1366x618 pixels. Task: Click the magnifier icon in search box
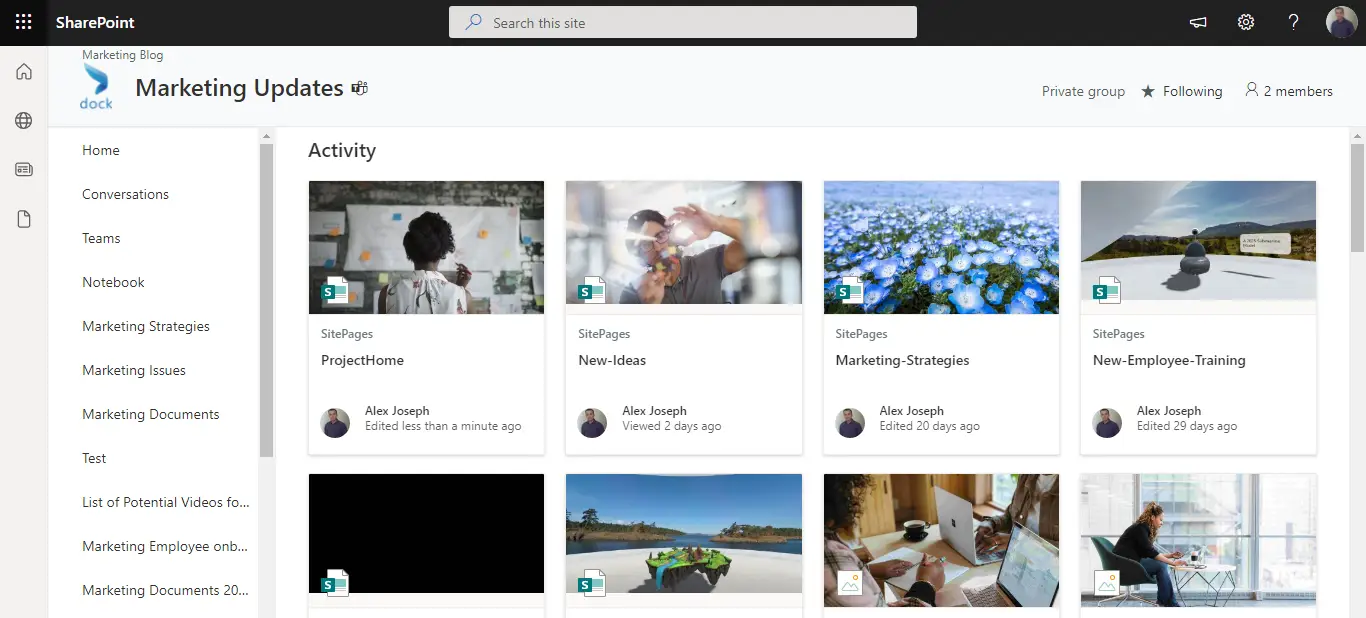pos(474,22)
